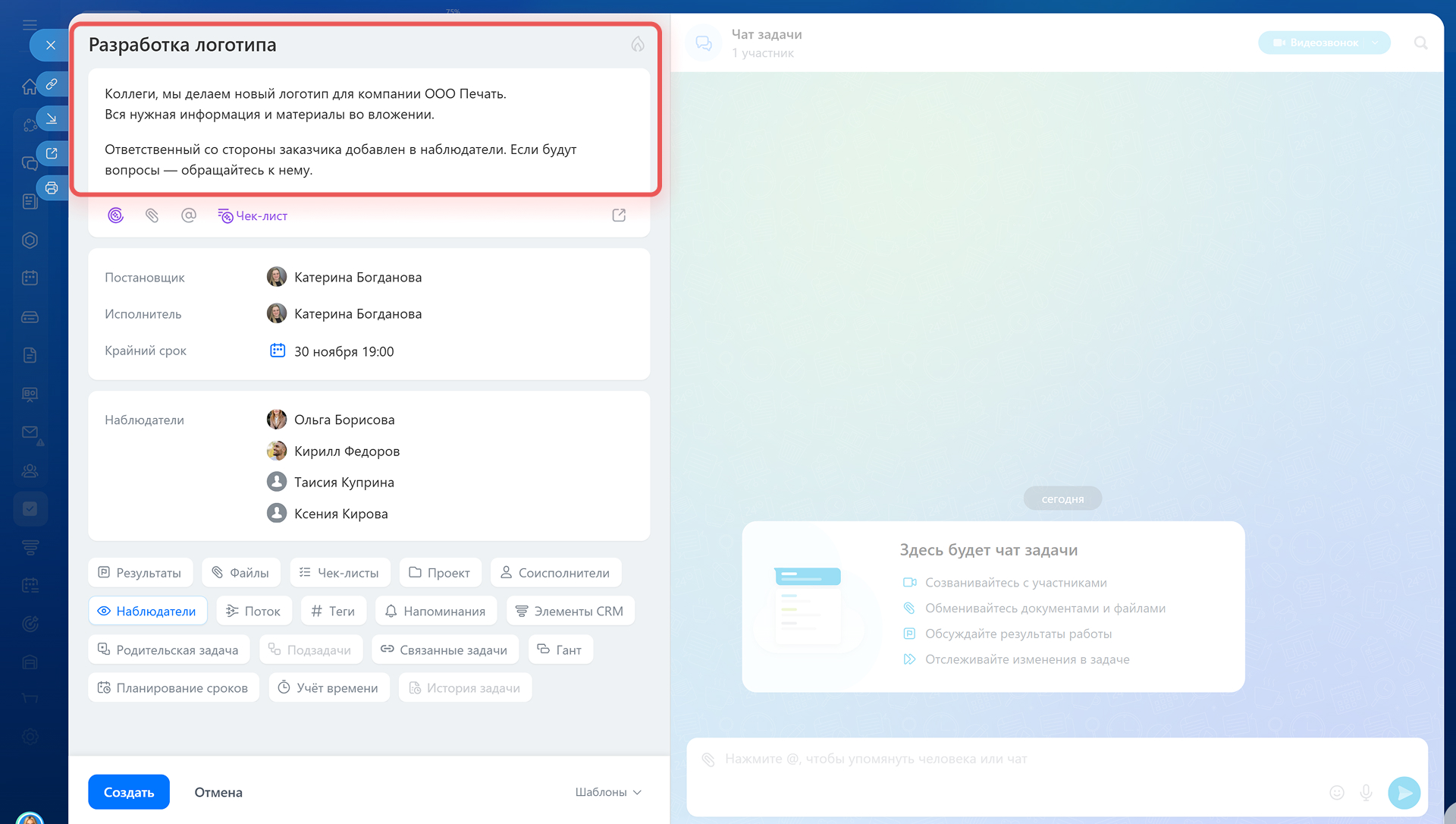Expand description in full-screen editor icon
This screenshot has height=824, width=1456.
pyautogui.click(x=619, y=215)
